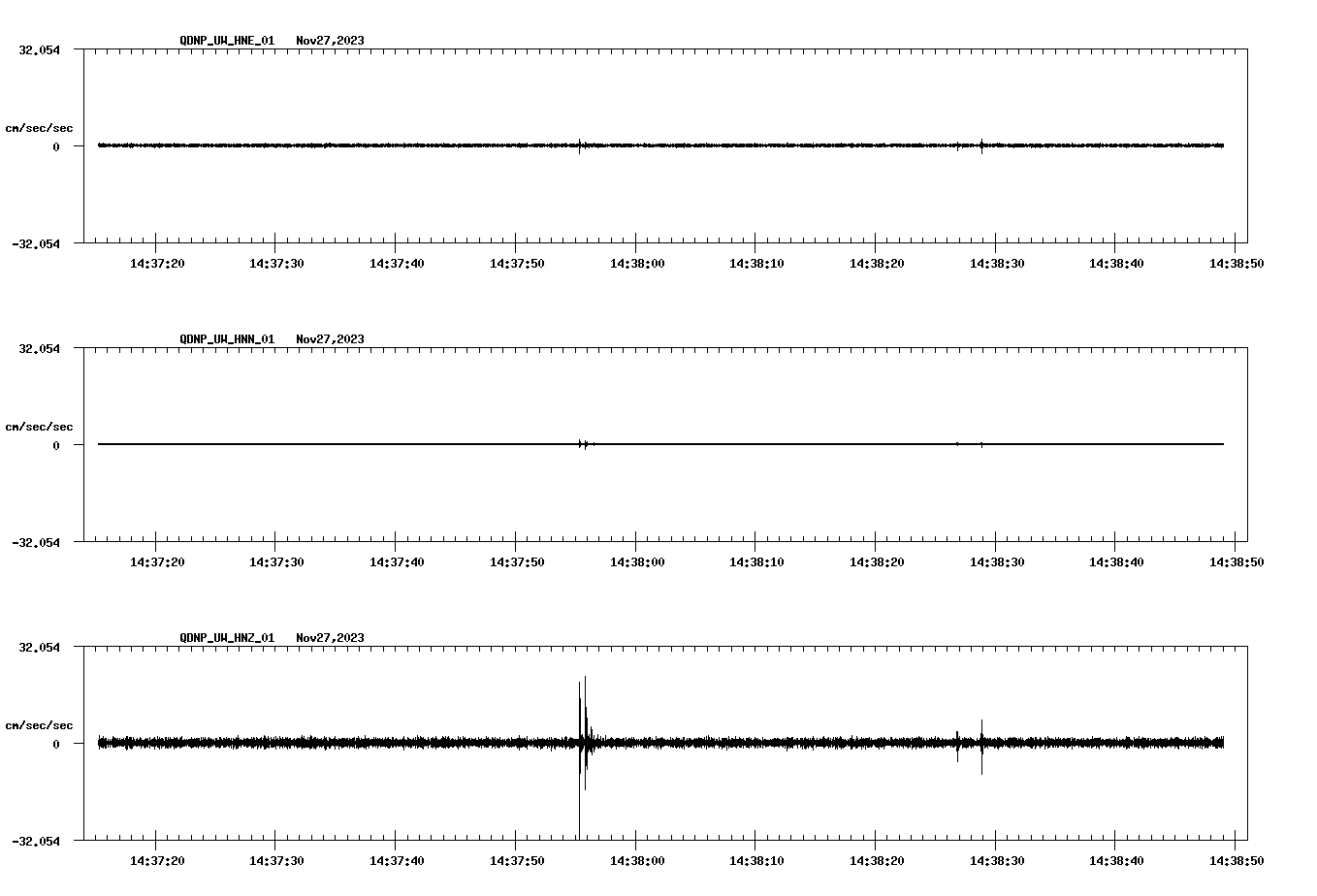Click the 14:38:20 label under the HNZ plot

(x=876, y=860)
